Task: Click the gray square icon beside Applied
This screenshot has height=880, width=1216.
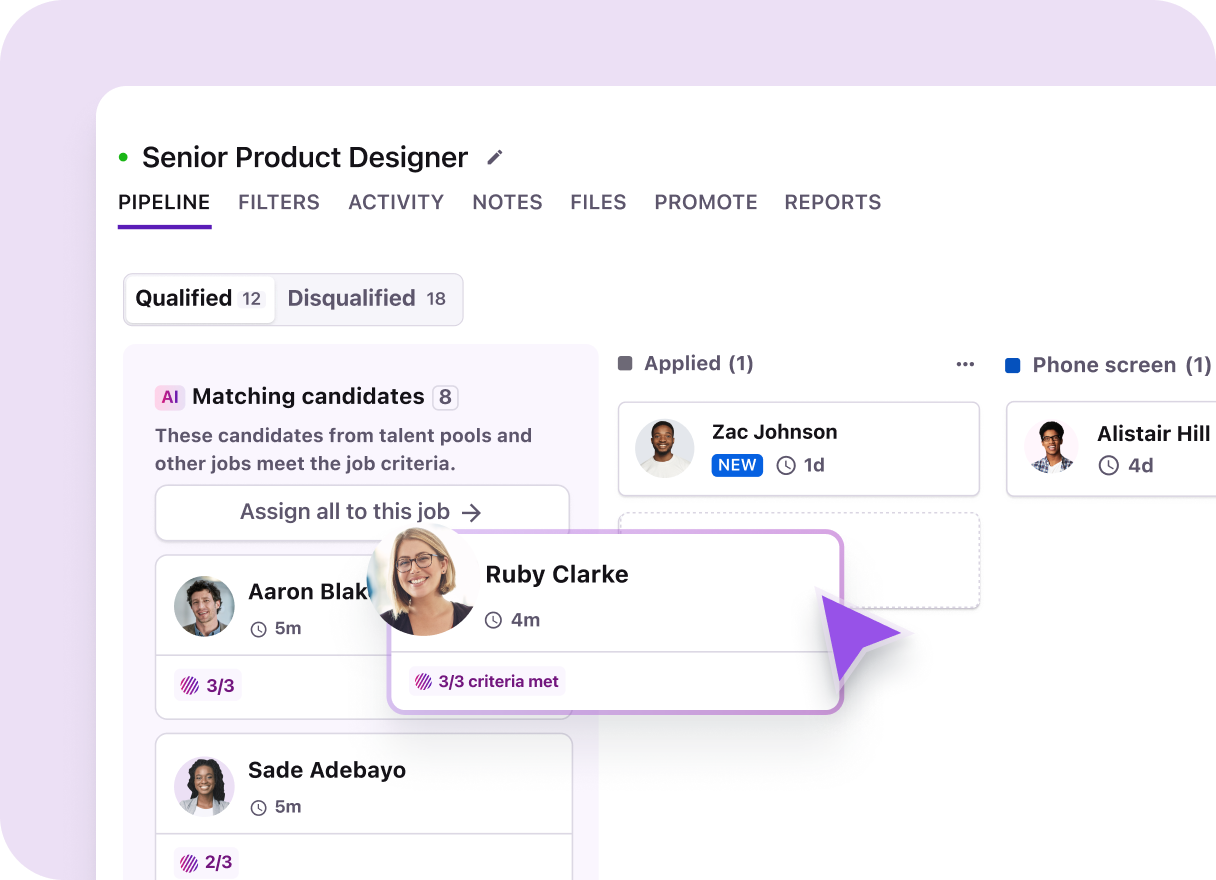Action: [625, 364]
